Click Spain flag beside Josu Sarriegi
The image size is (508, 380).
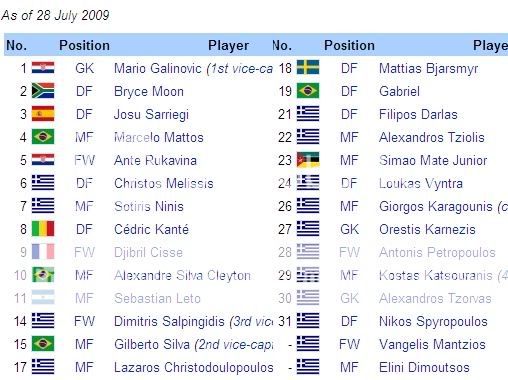tap(43, 114)
